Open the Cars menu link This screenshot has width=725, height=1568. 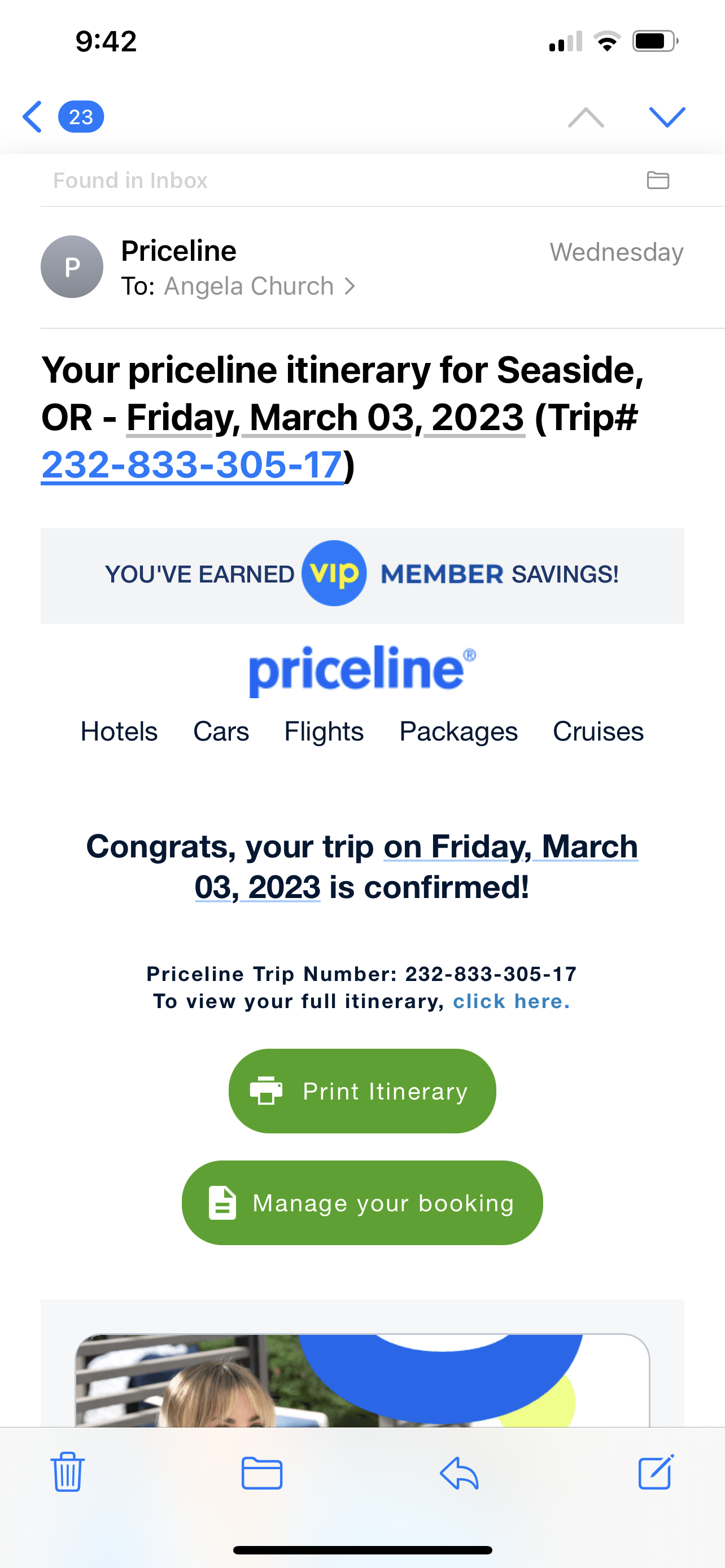point(221,731)
